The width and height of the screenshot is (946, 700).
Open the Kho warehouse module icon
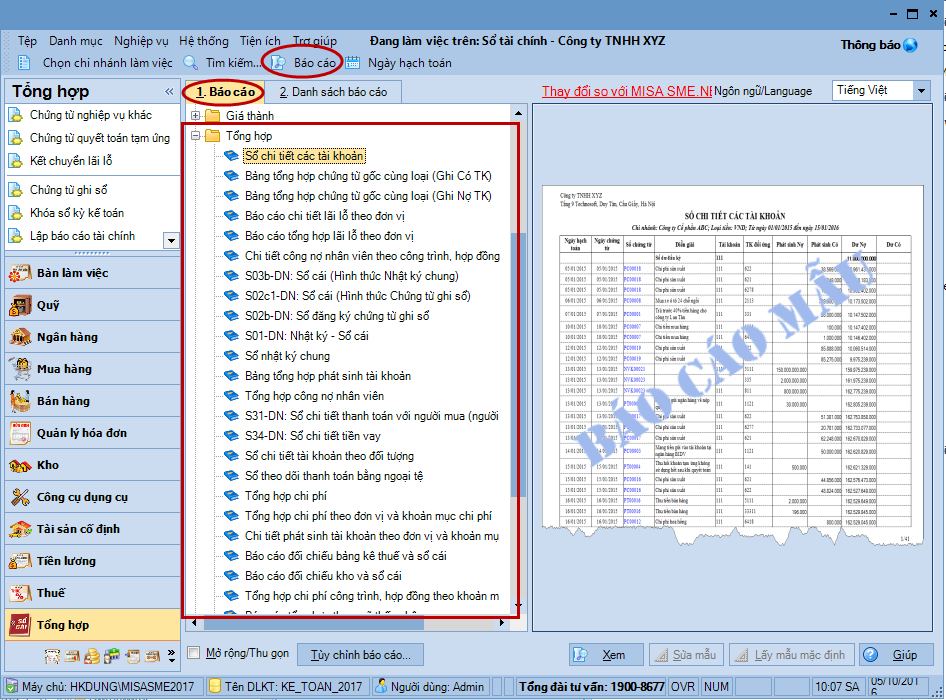pos(20,465)
